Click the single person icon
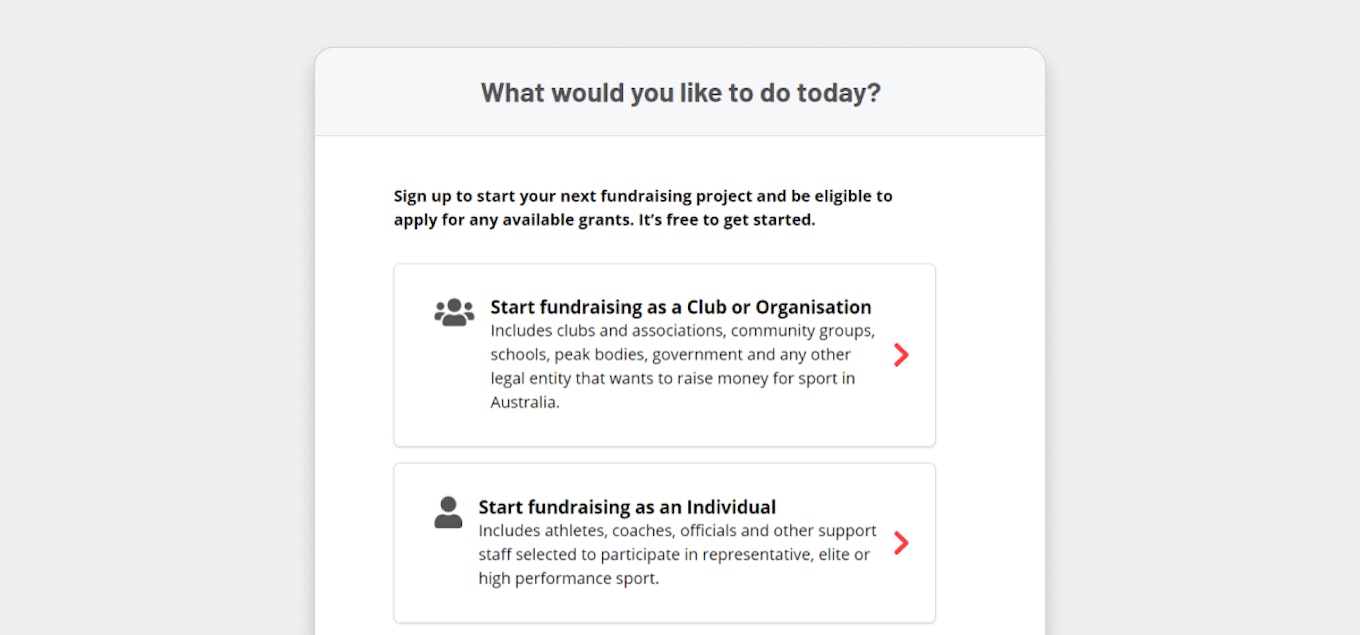Screen dimensions: 1360x635 click(448, 512)
